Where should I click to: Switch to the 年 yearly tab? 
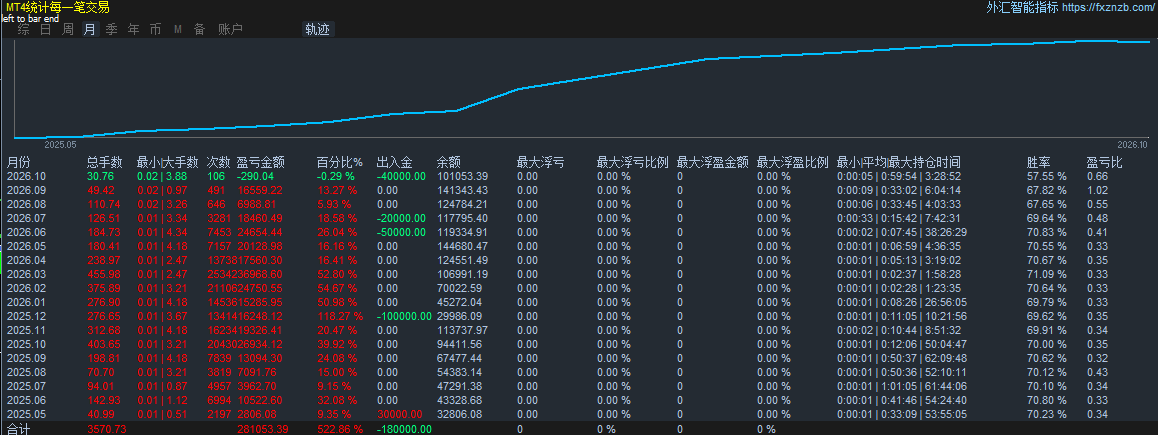coord(134,30)
